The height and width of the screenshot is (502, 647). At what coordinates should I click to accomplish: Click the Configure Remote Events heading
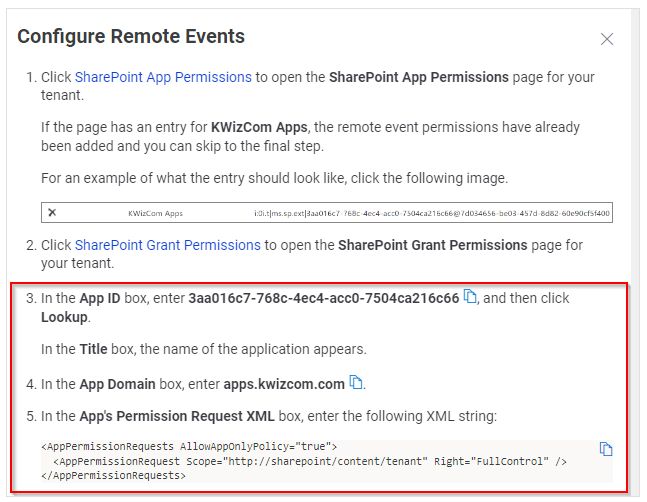[x=131, y=36]
